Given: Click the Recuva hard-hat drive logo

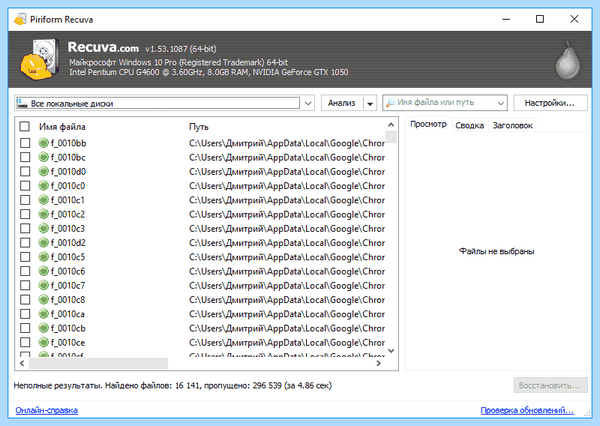Looking at the screenshot, I should coord(40,59).
